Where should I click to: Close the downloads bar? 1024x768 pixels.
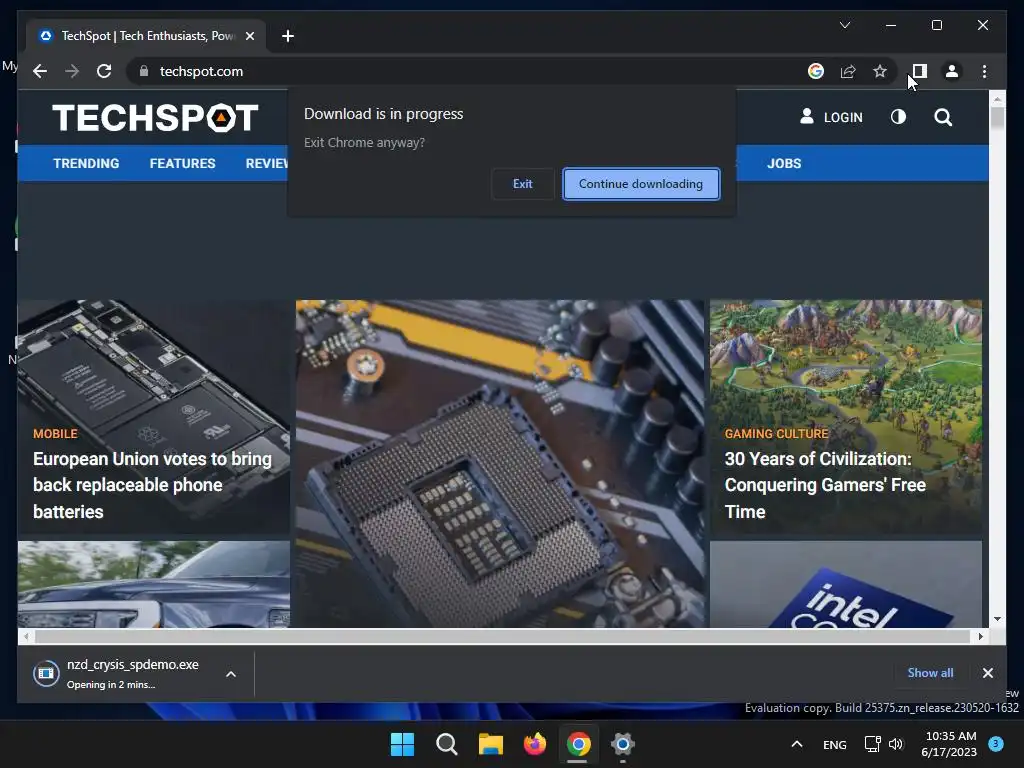point(987,673)
